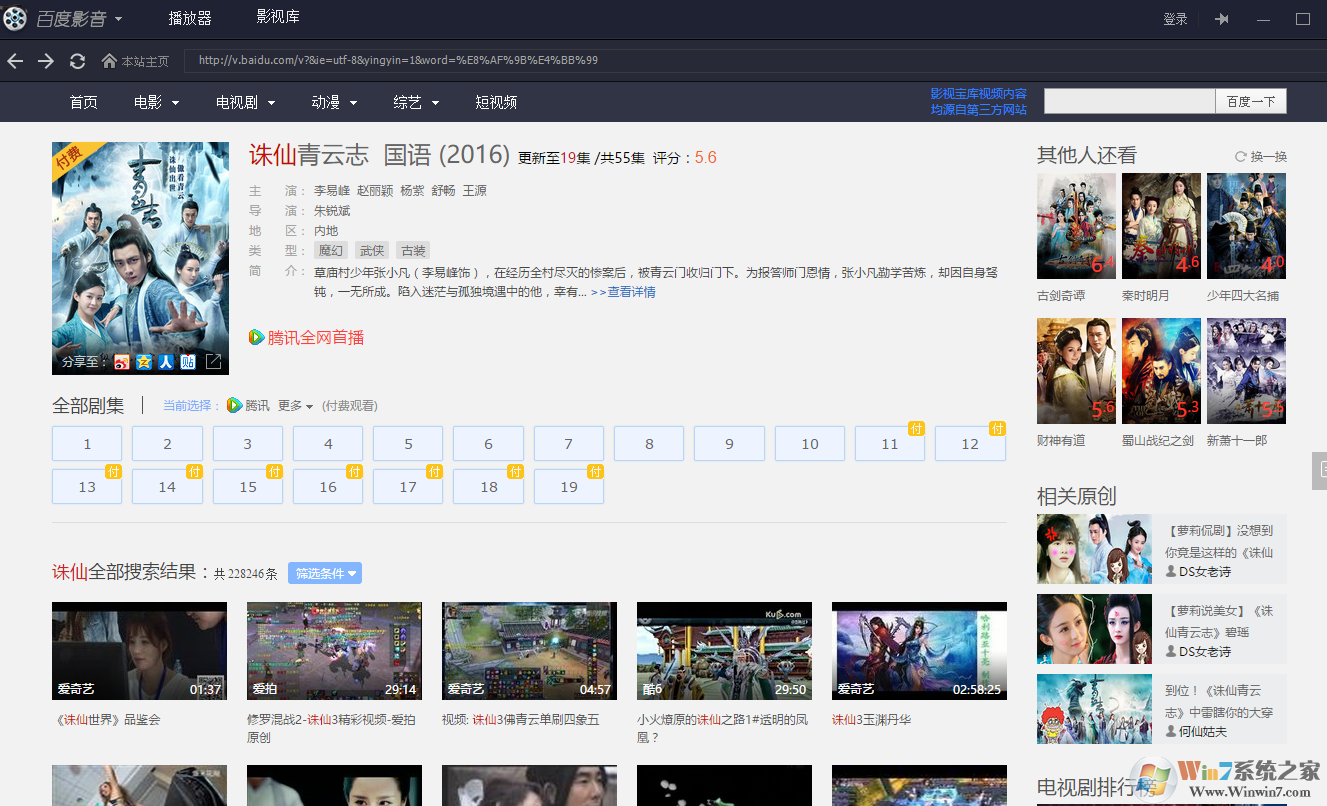
Task: Open the 查看详情 link in the synopsis
Action: click(x=631, y=291)
